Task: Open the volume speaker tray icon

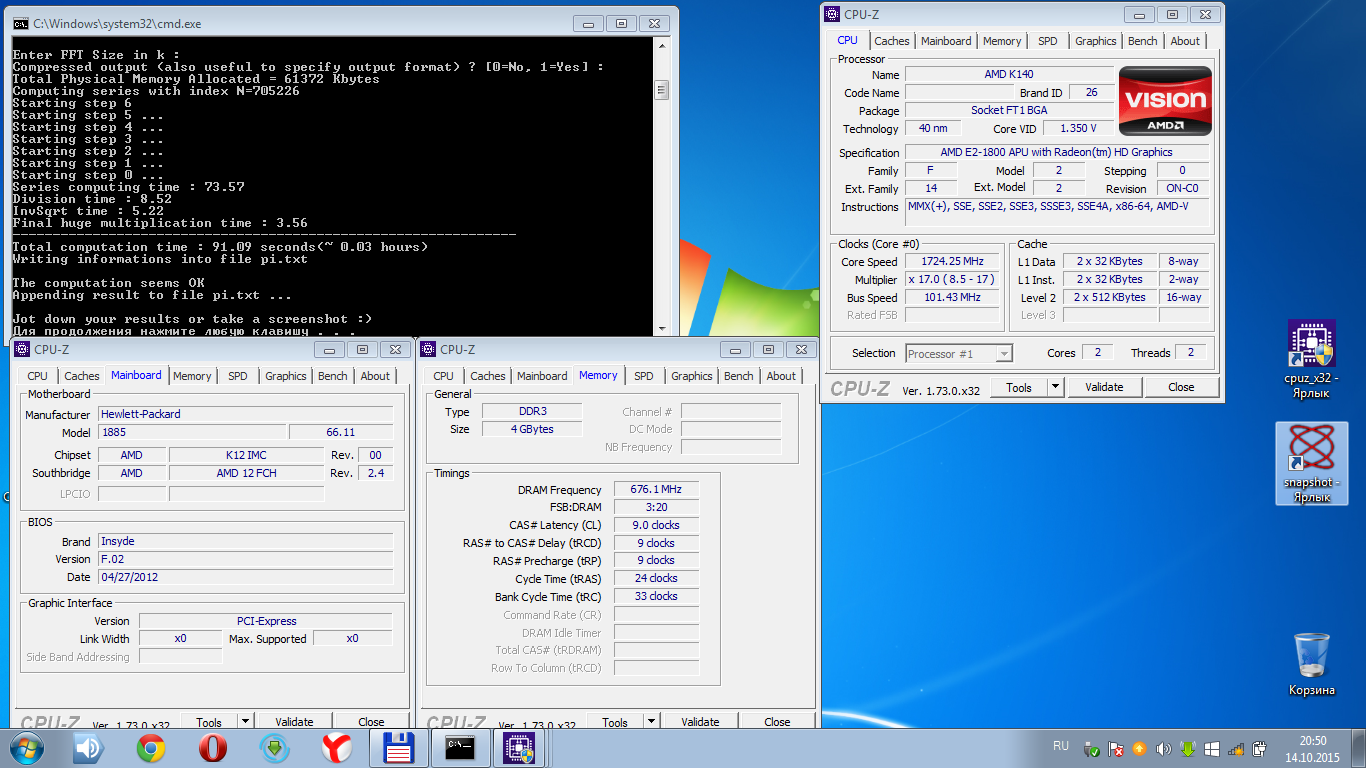Action: pos(1163,748)
